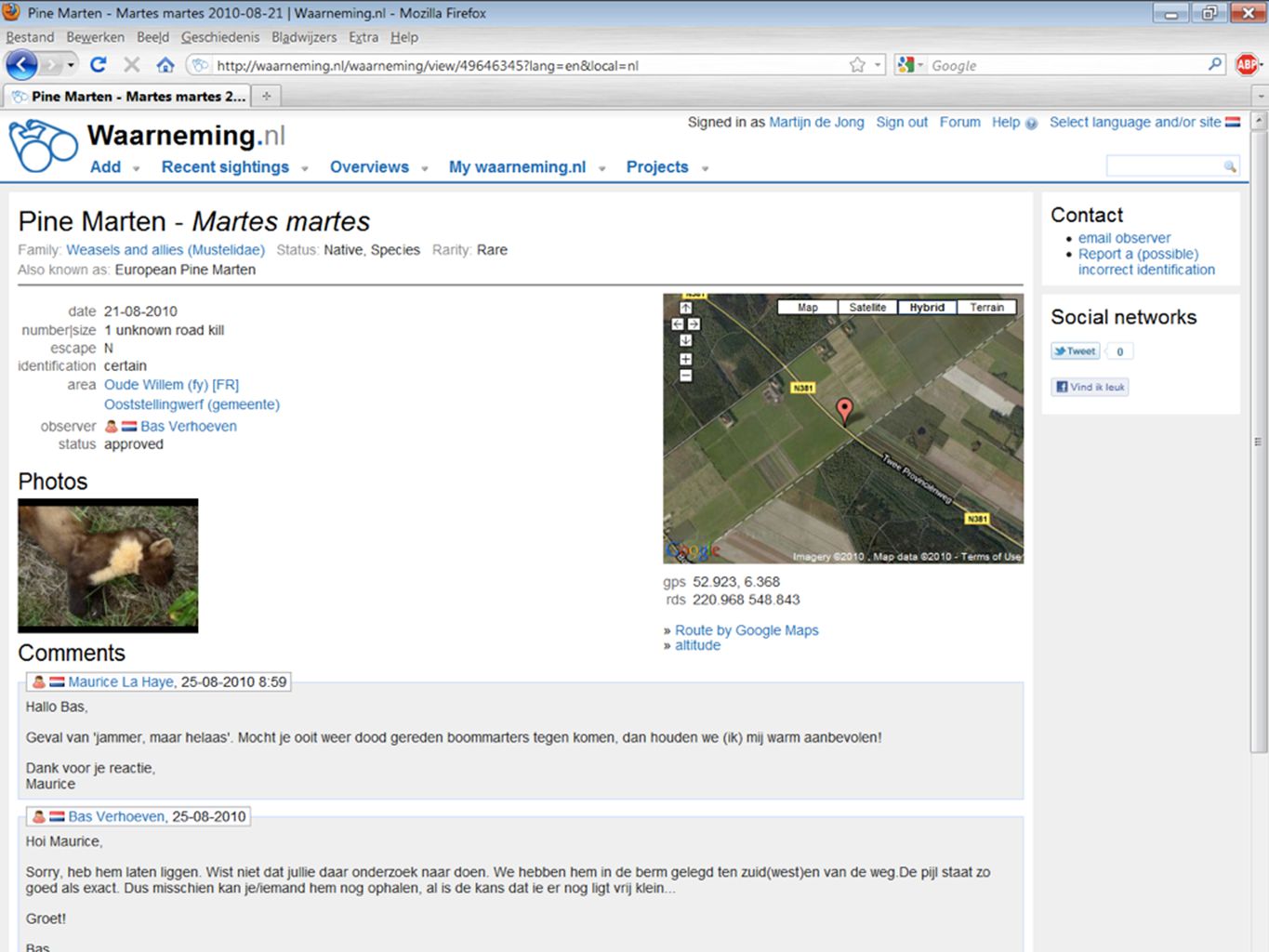Open the tab list dropdown arrow
Image resolution: width=1269 pixels, height=952 pixels.
tap(1261, 96)
